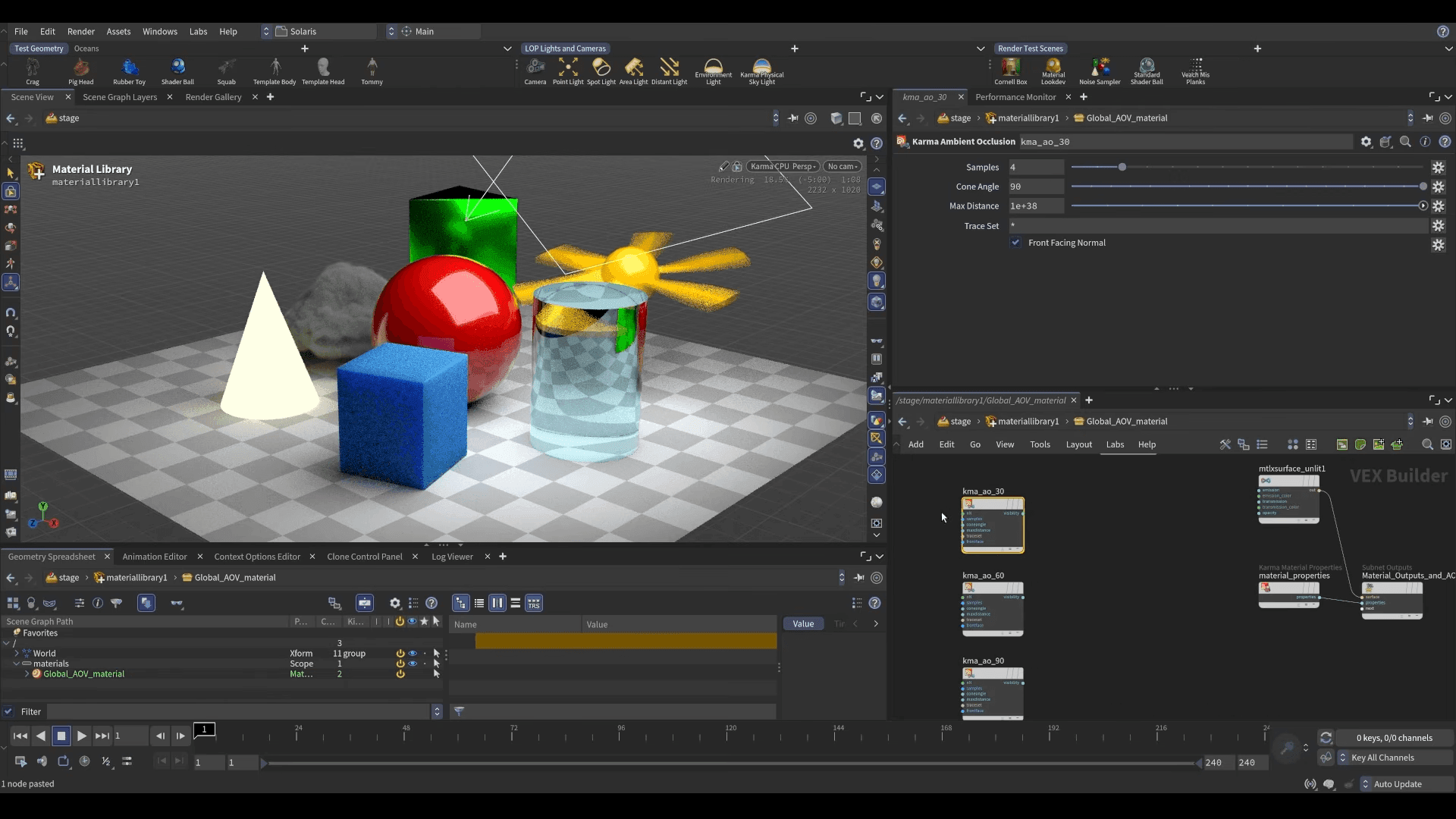
Task: Open the Render menu
Action: point(81,31)
